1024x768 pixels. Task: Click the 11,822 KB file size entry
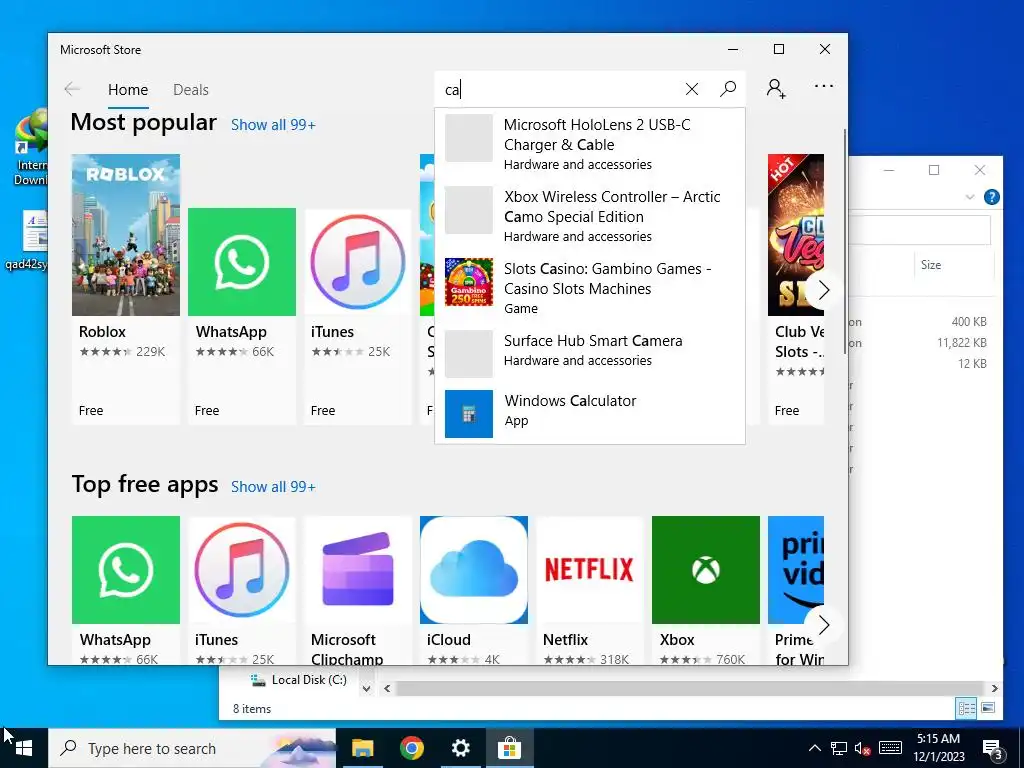pos(961,343)
